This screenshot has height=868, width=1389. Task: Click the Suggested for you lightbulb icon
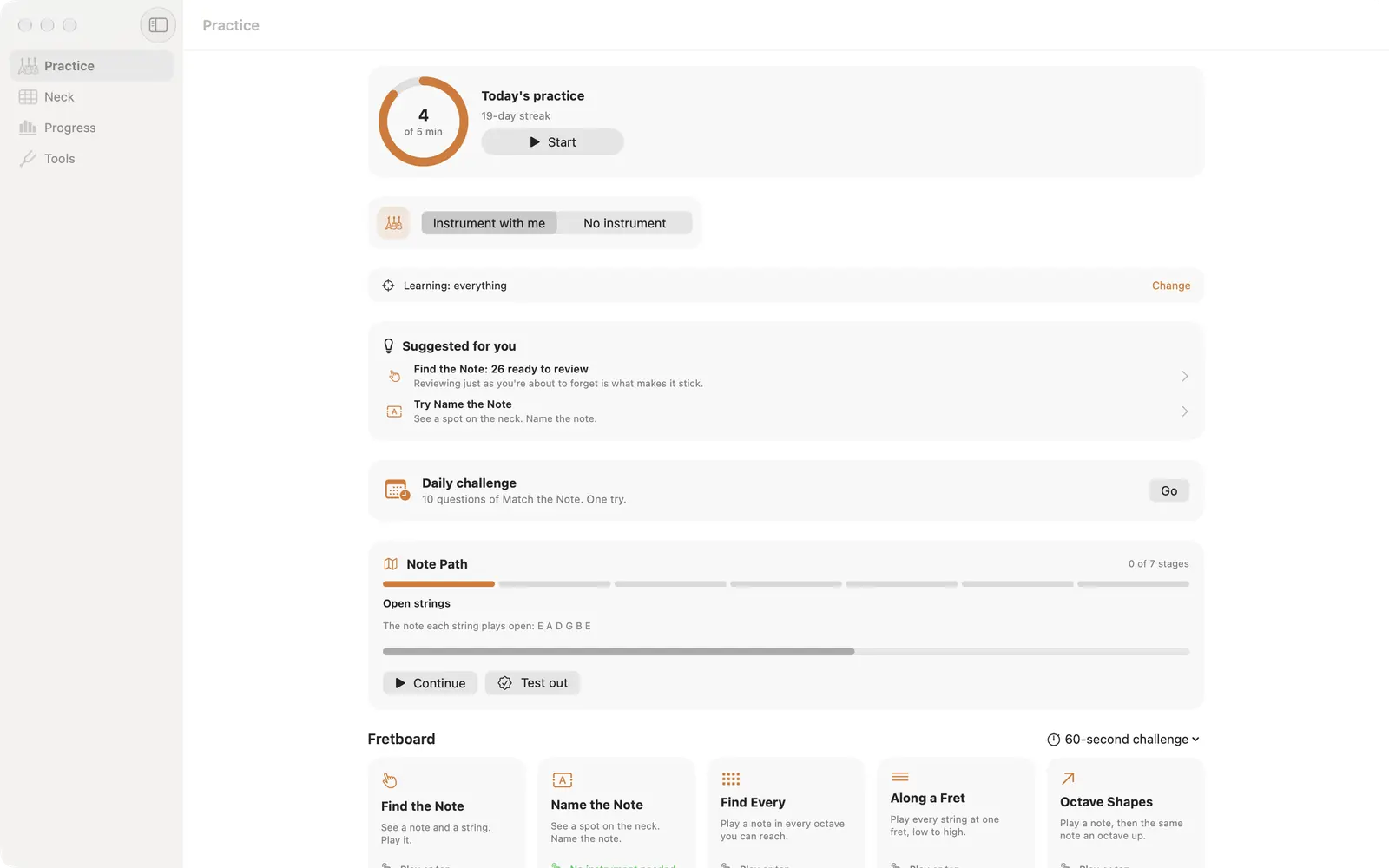coord(389,346)
